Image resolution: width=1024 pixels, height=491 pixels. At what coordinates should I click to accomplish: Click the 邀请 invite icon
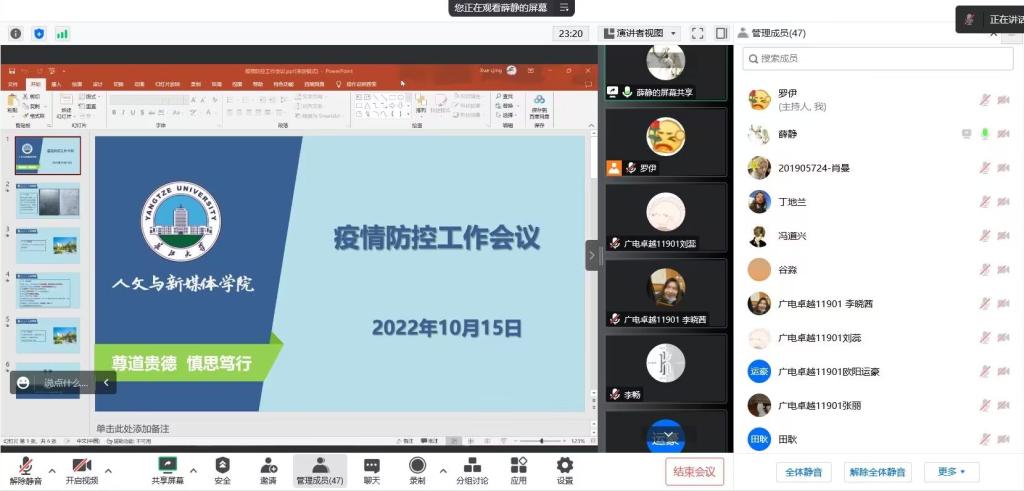(x=268, y=470)
